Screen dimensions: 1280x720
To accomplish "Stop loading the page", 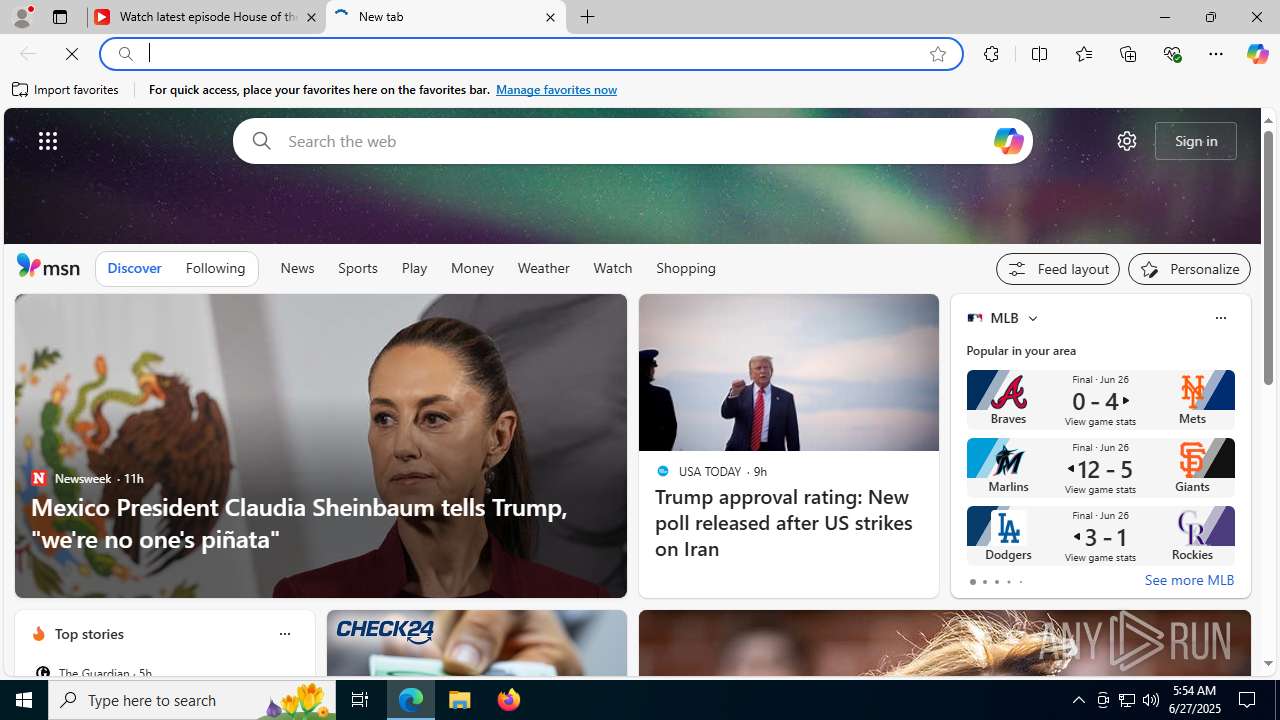I will click(72, 54).
